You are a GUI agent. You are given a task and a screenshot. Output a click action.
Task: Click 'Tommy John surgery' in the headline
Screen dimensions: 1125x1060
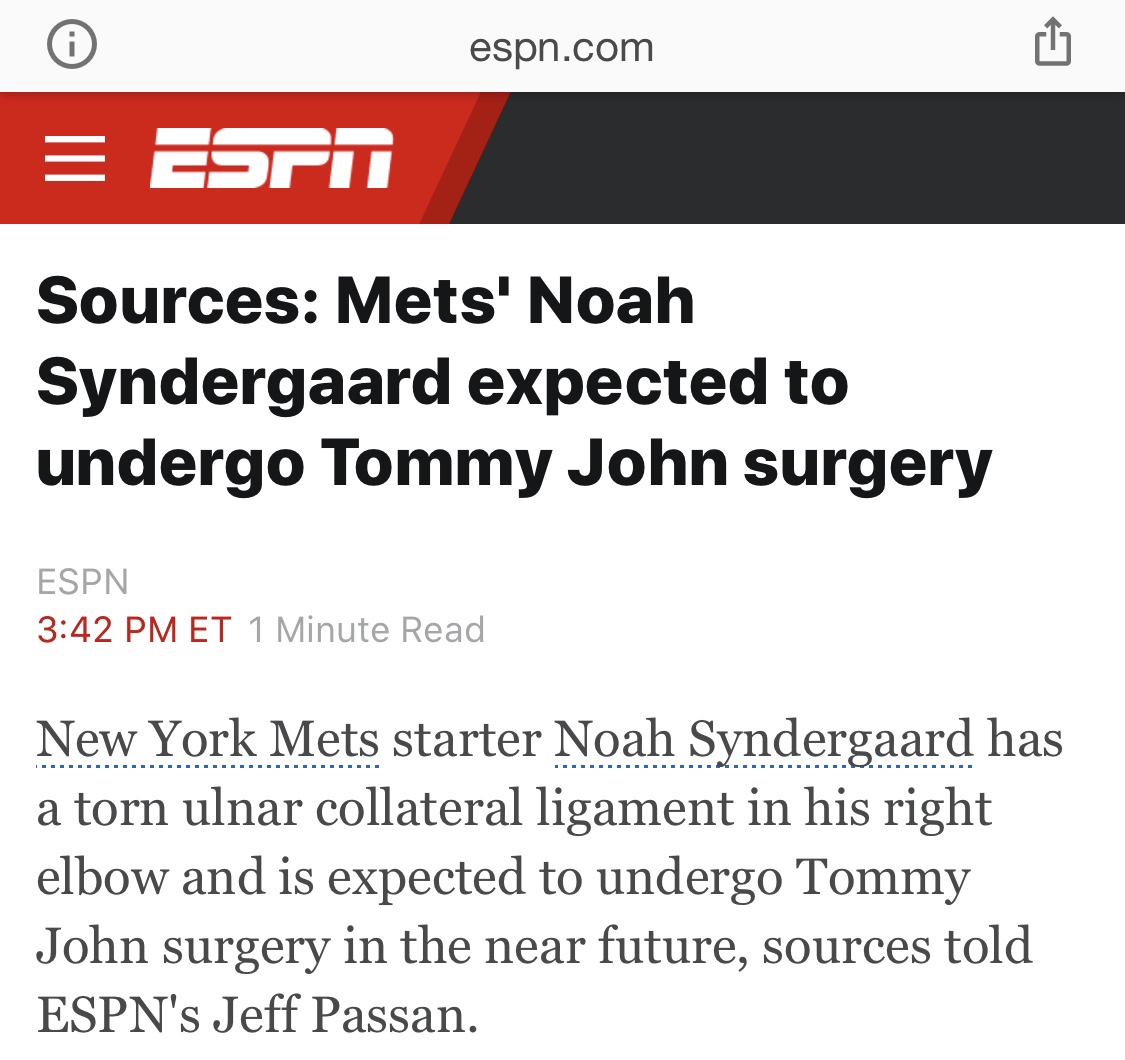657,464
